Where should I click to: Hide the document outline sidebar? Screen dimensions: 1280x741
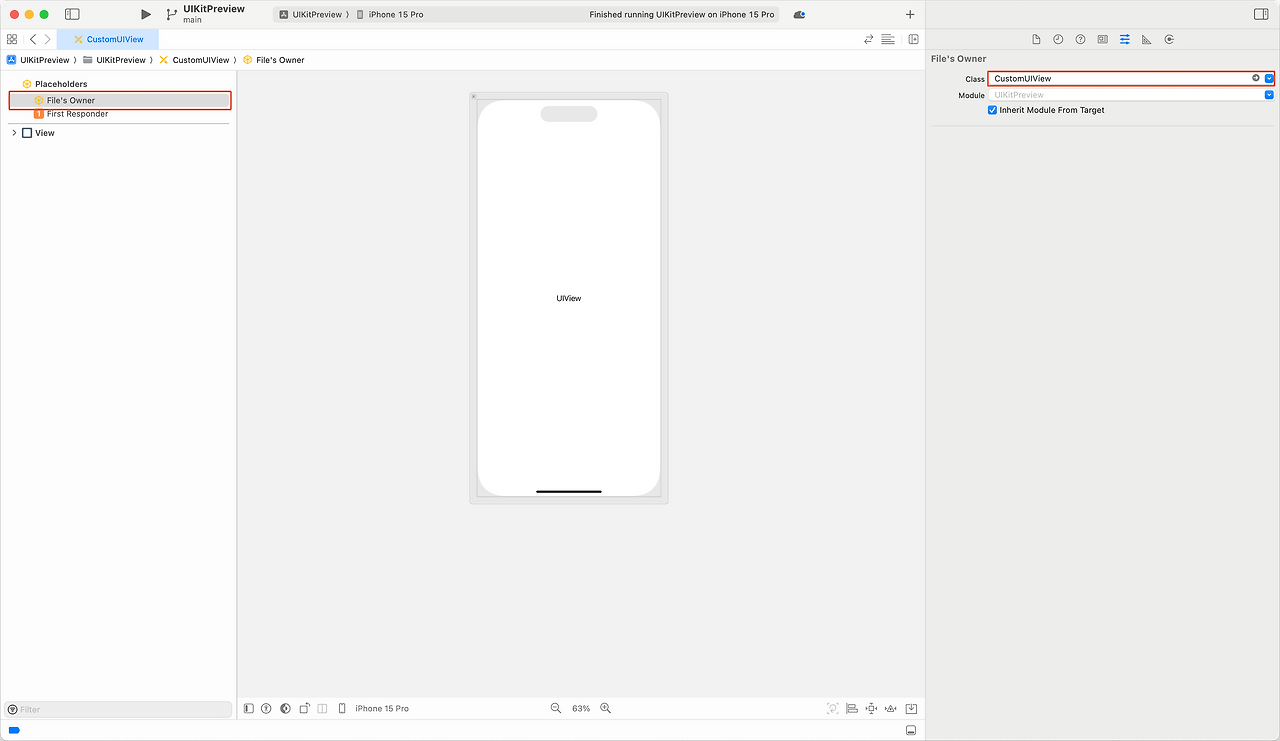[x=248, y=708]
